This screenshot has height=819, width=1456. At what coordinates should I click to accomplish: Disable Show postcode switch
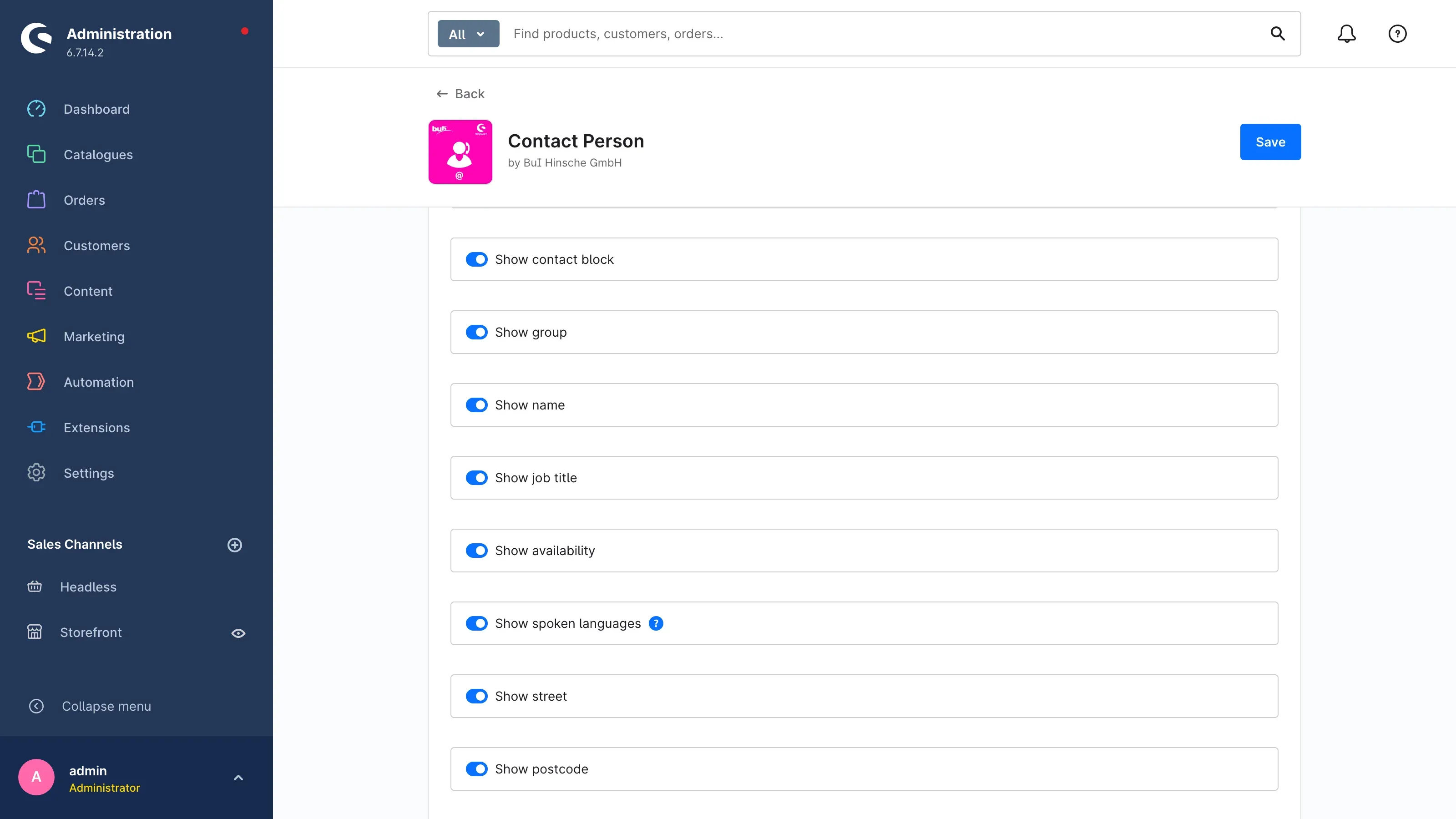[x=476, y=768]
